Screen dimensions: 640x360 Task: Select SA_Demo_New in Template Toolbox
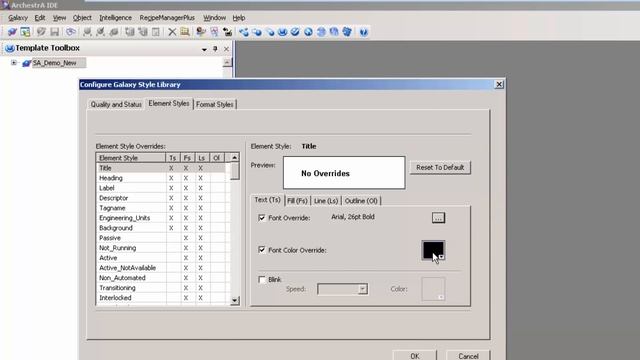pos(54,63)
